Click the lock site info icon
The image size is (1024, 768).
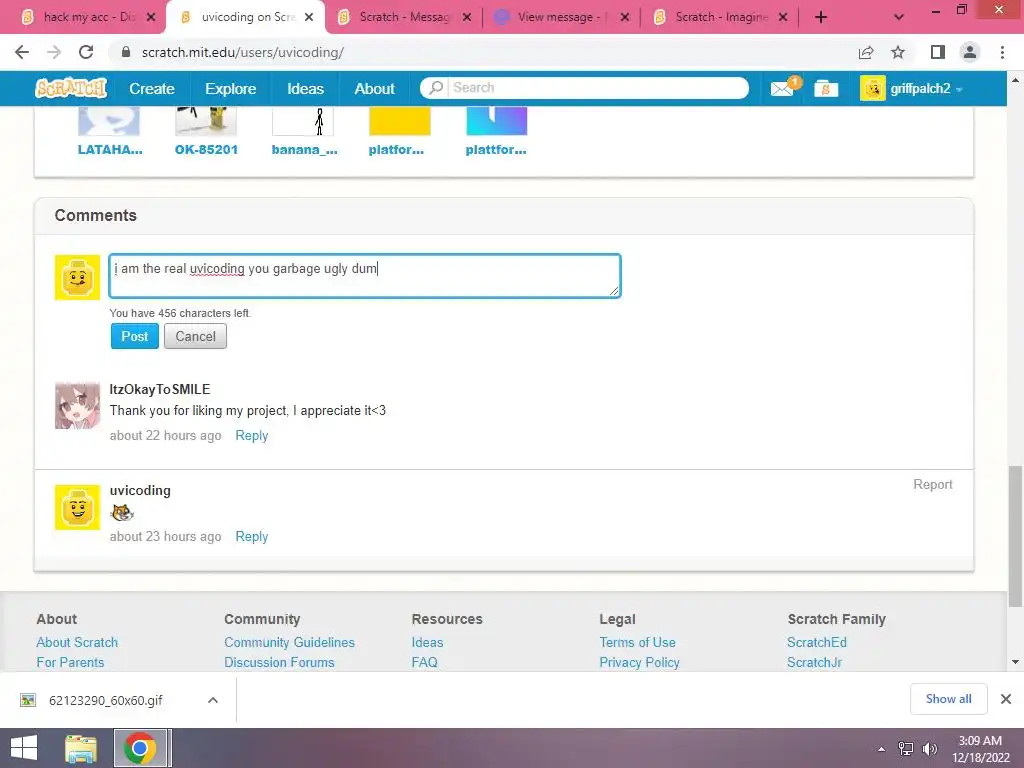(126, 52)
